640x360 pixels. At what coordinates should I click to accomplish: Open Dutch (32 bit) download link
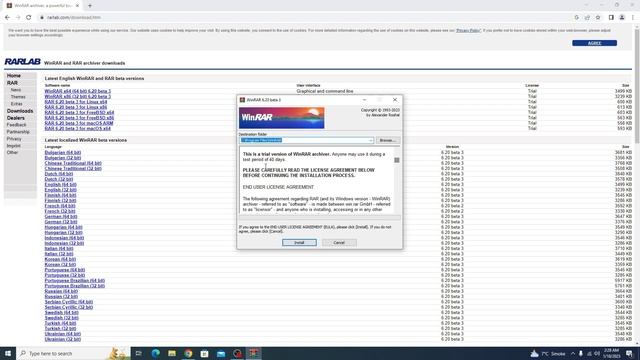pos(59,179)
